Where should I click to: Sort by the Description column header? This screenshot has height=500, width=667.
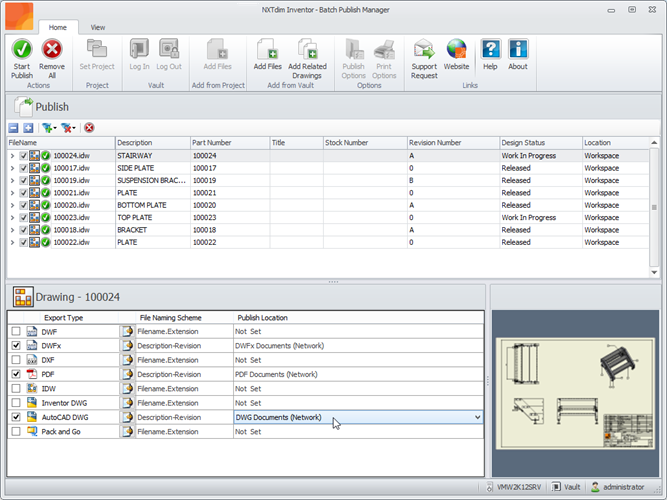(153, 143)
